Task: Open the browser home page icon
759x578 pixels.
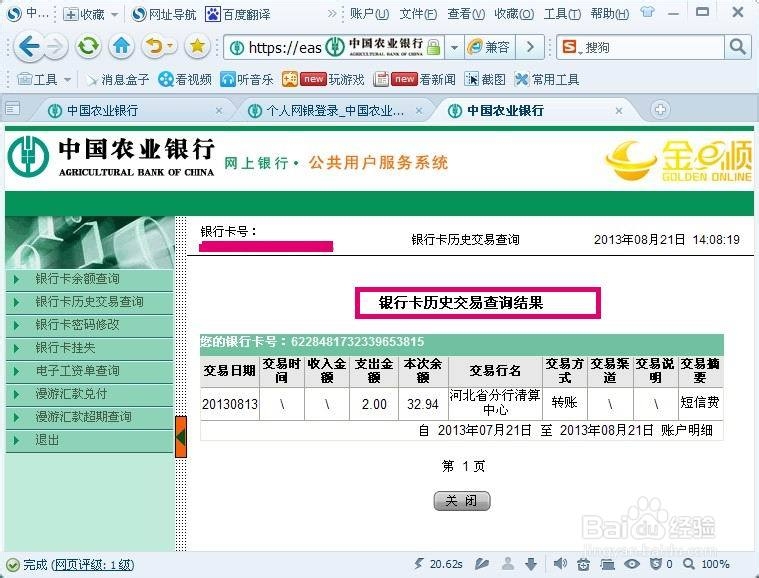Action: (121, 47)
